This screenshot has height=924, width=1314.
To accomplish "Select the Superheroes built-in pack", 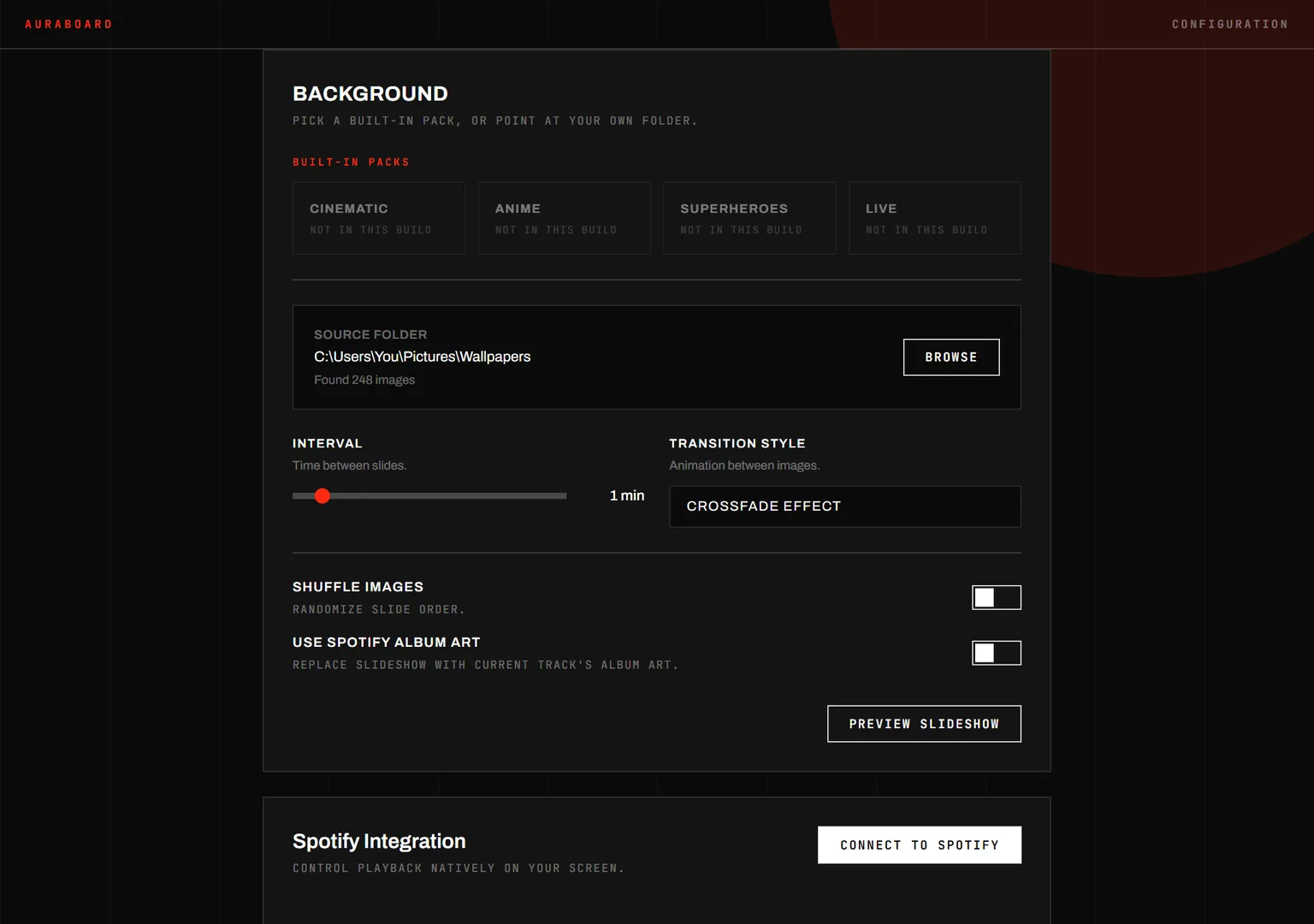I will pyautogui.click(x=749, y=218).
